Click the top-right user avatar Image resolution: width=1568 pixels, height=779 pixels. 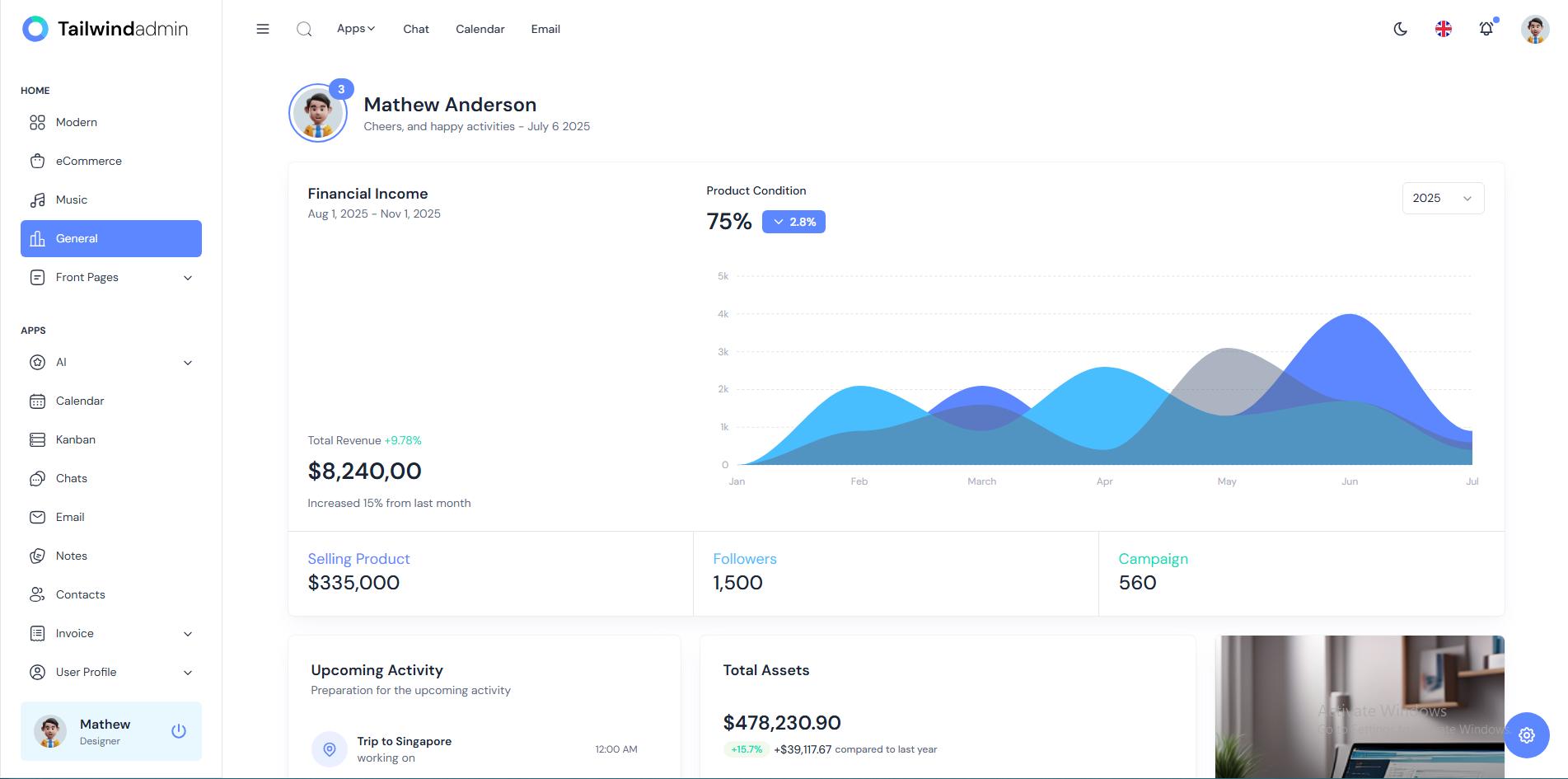[x=1534, y=29]
